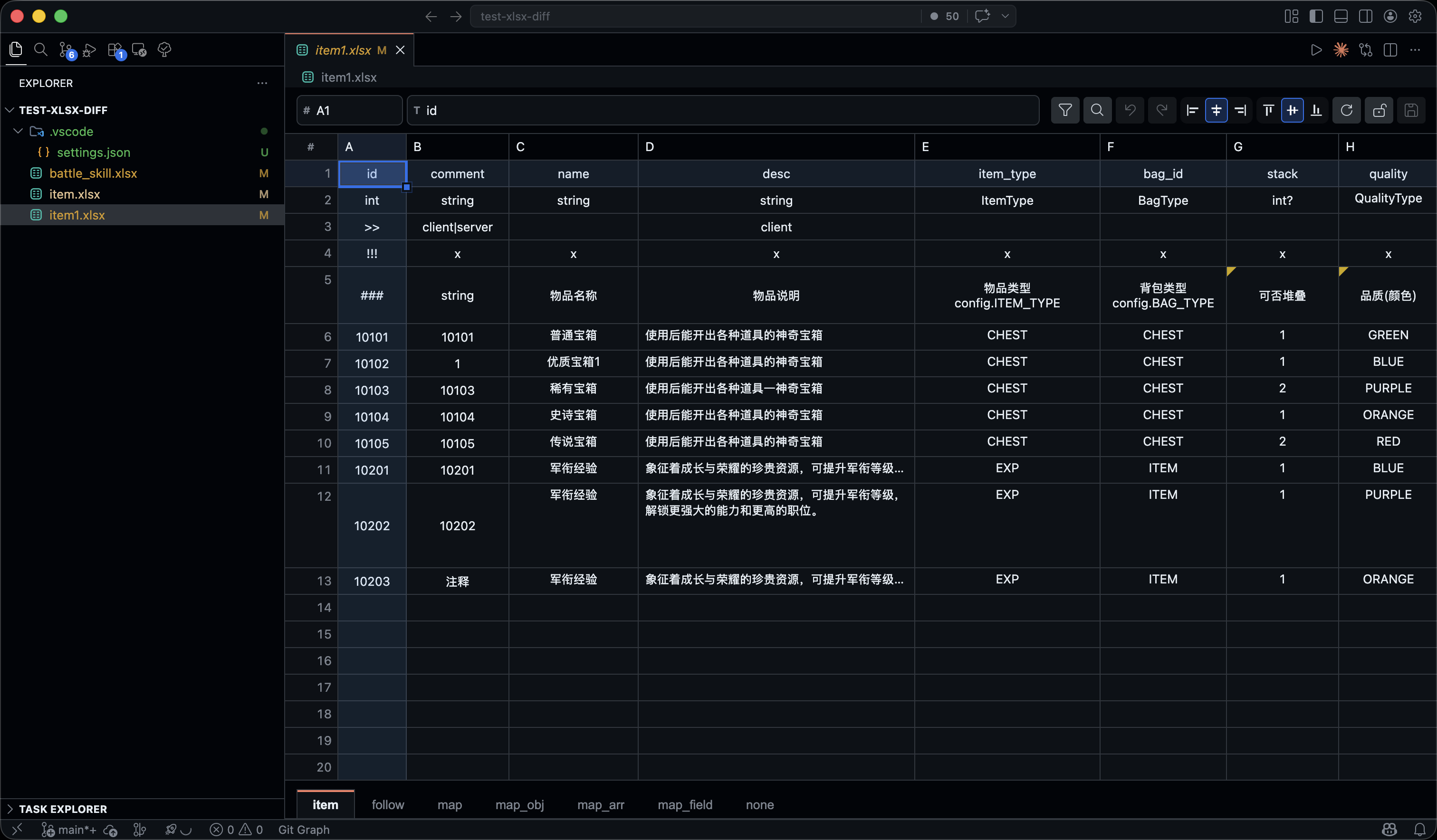Toggle the secondary side bar

pyautogui.click(x=1365, y=16)
